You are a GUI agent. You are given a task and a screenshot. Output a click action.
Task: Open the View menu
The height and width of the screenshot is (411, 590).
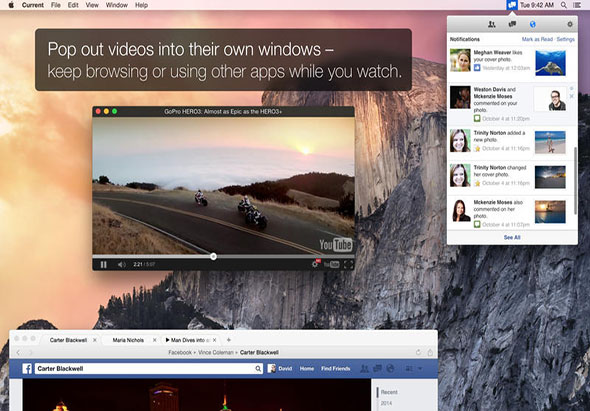click(92, 5)
